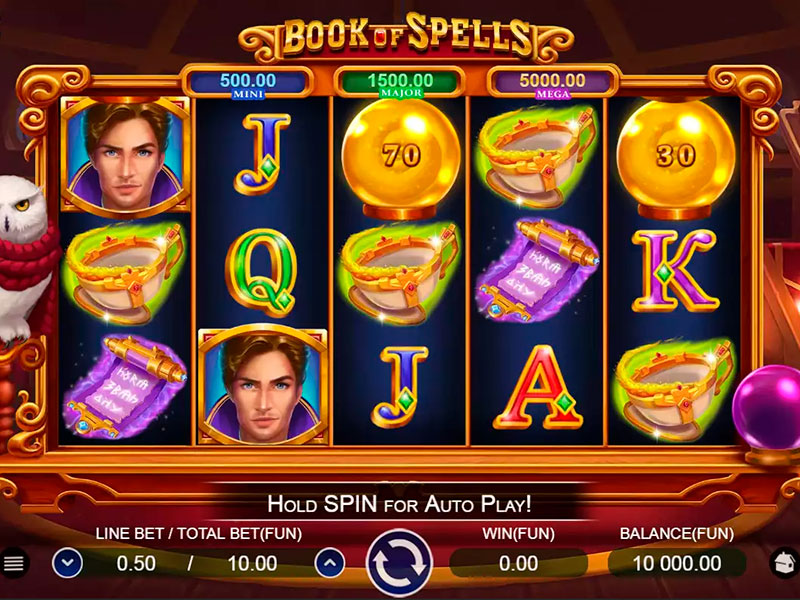Go to lobby via home icon
Screen dimensions: 800x600
pos(786,563)
